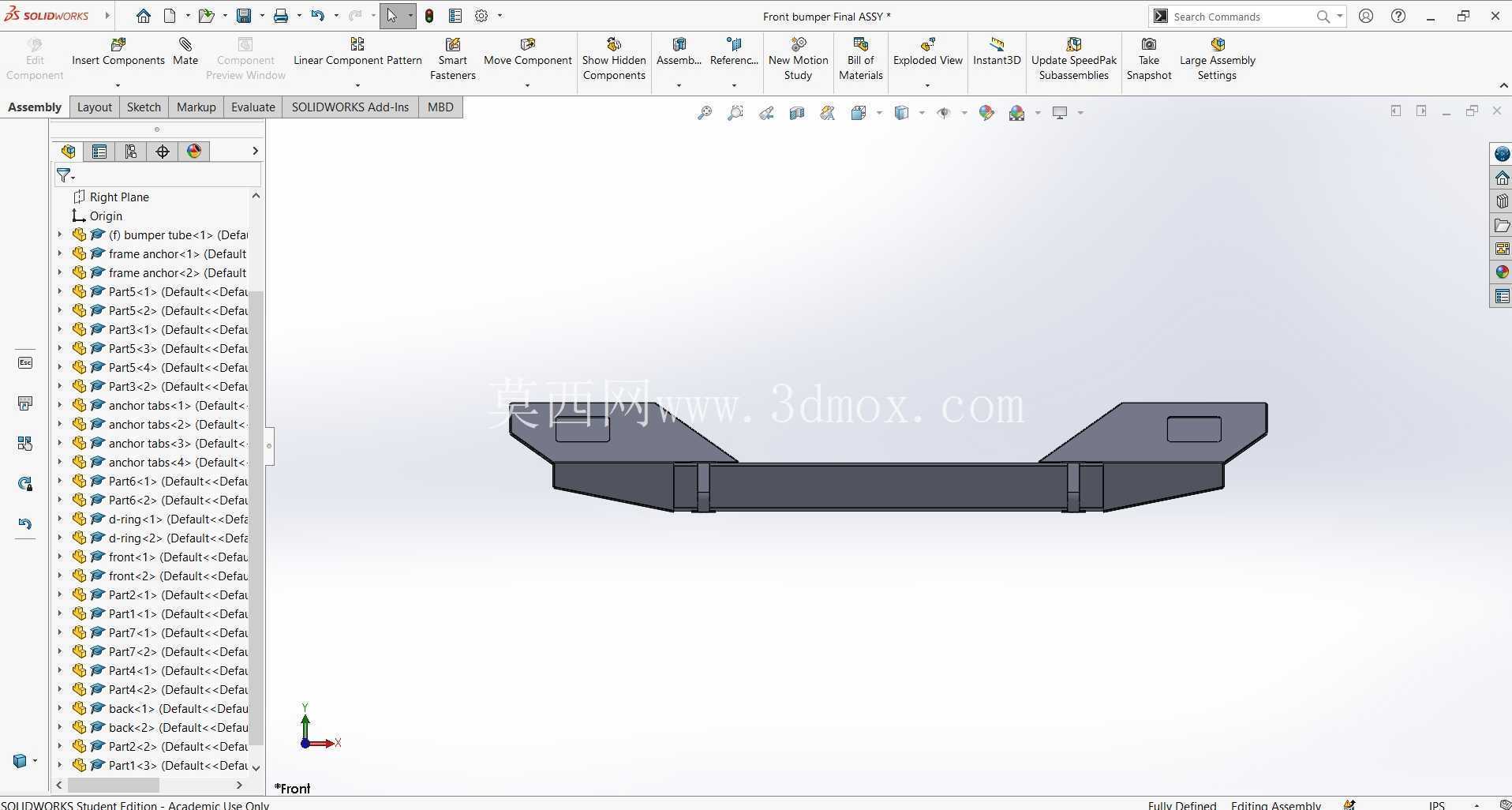
Task: Click Insert Components tool
Action: point(118,52)
